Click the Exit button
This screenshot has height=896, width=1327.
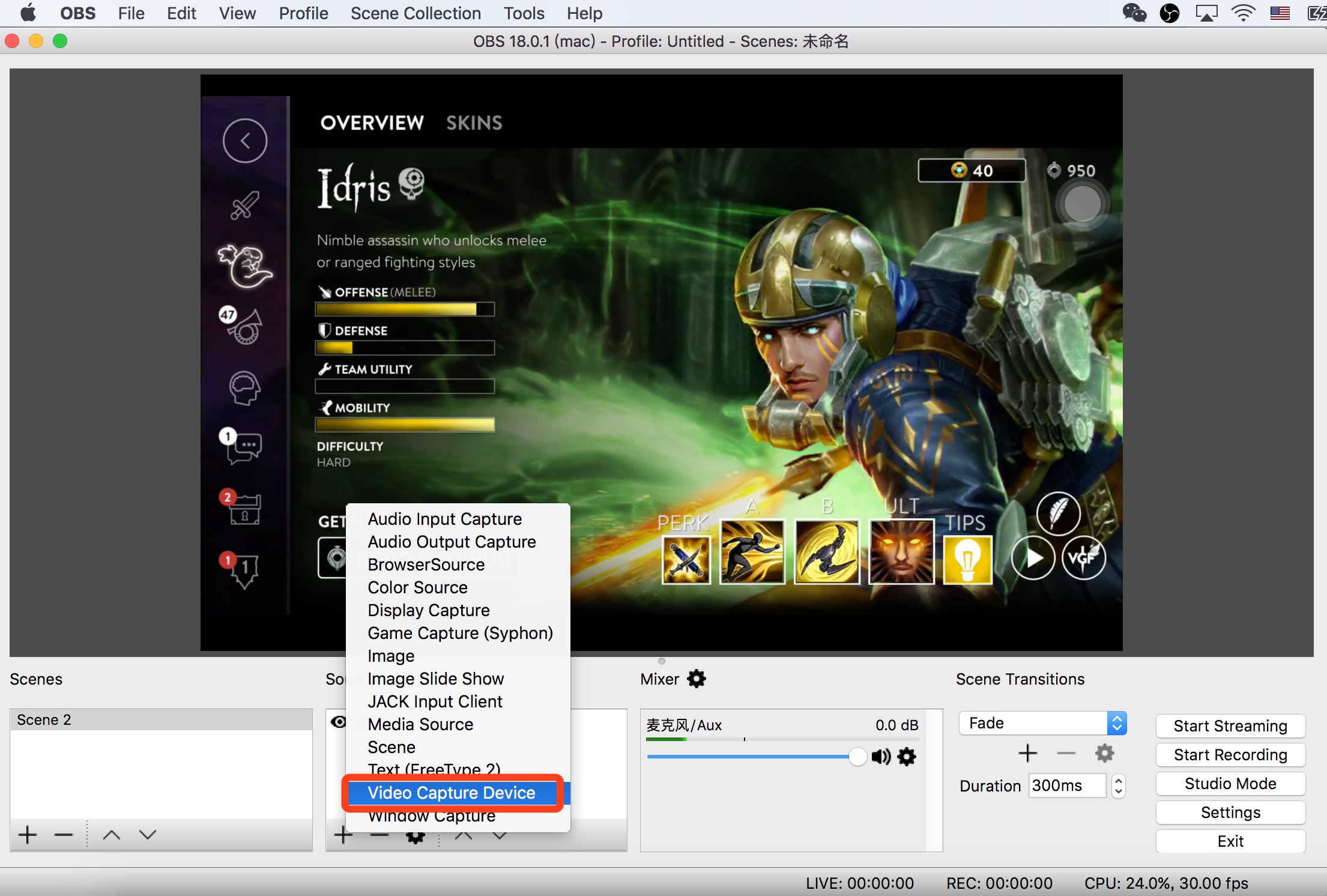tap(1230, 841)
